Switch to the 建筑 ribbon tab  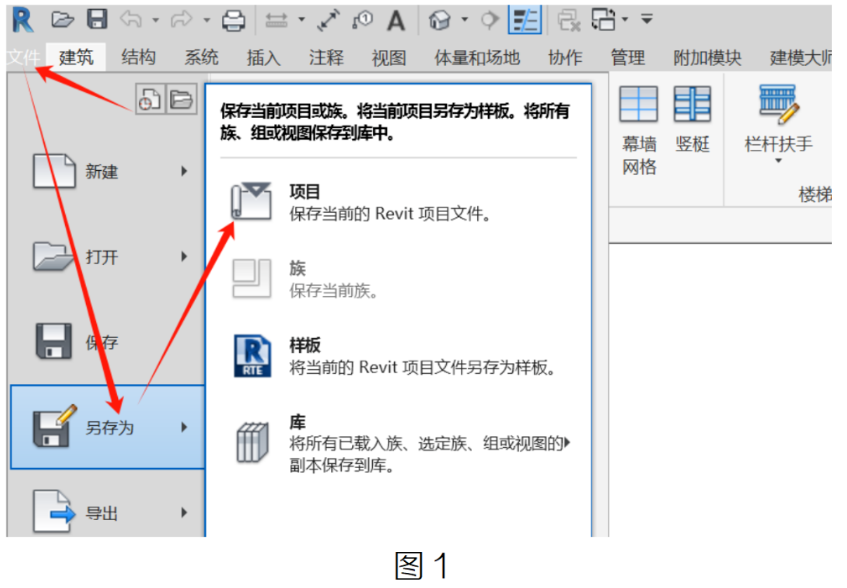(76, 57)
